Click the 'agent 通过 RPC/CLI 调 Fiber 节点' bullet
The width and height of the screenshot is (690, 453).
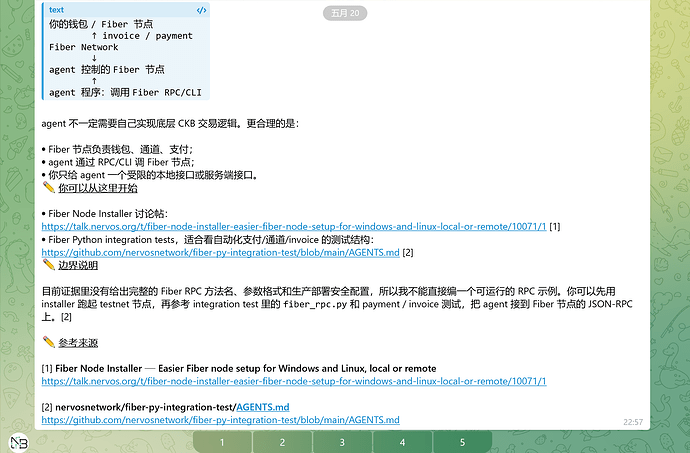pos(118,162)
